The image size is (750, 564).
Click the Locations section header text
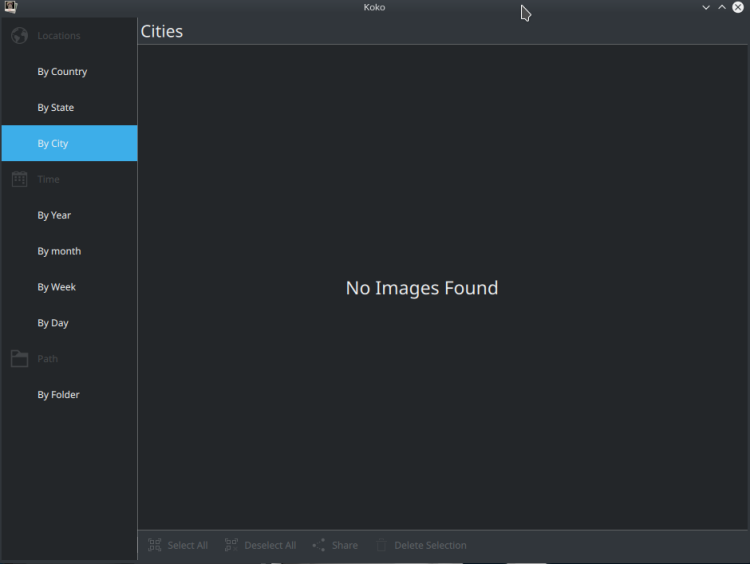[59, 35]
